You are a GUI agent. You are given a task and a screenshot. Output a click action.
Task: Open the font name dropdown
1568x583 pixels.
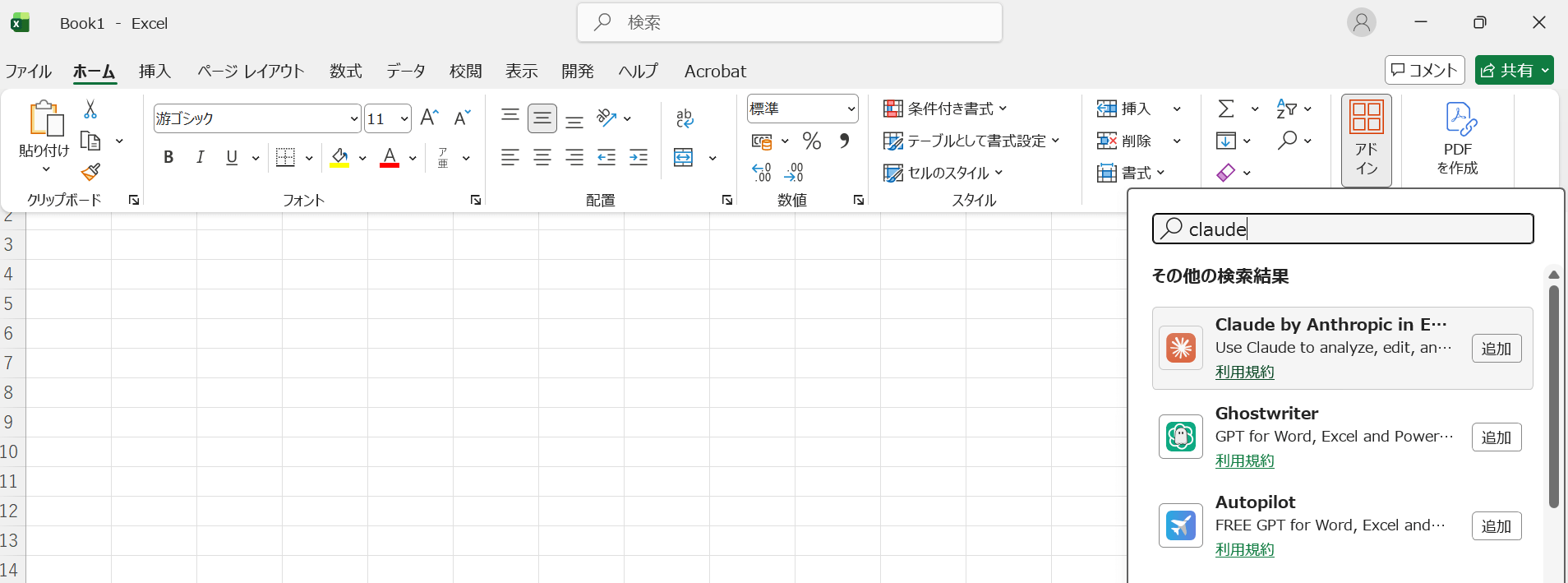pos(353,119)
